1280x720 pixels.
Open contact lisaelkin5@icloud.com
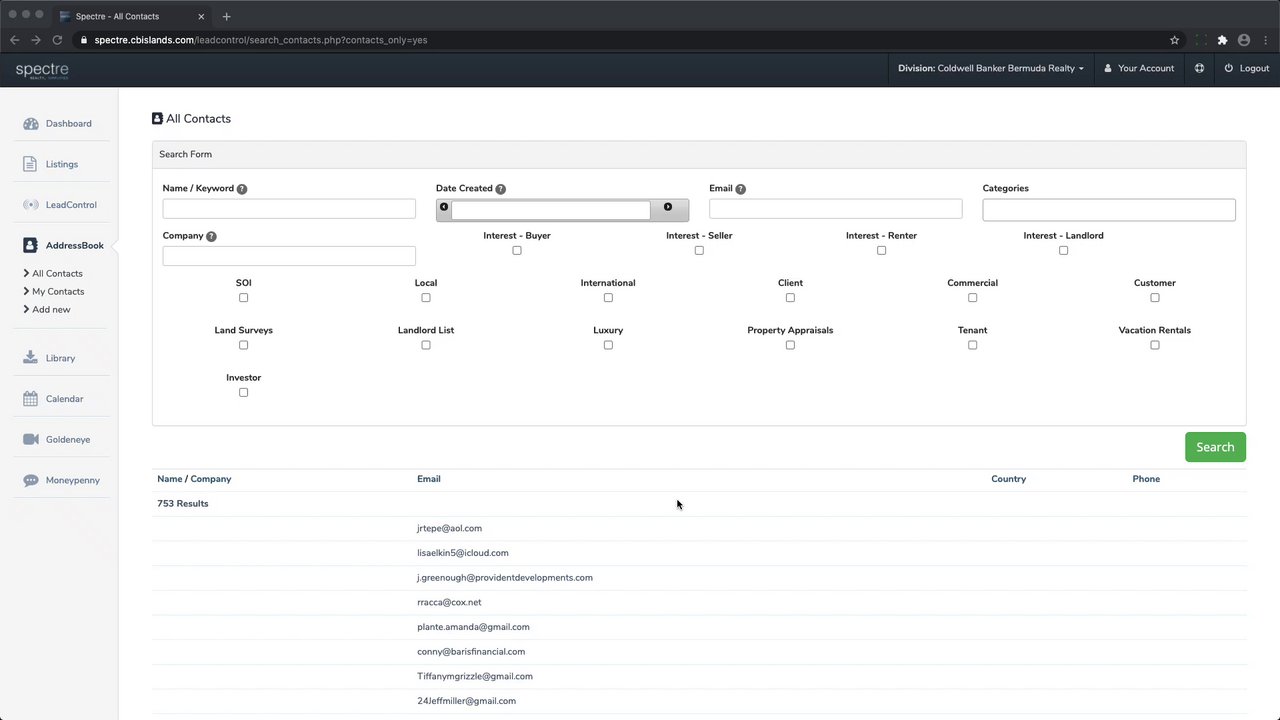463,553
